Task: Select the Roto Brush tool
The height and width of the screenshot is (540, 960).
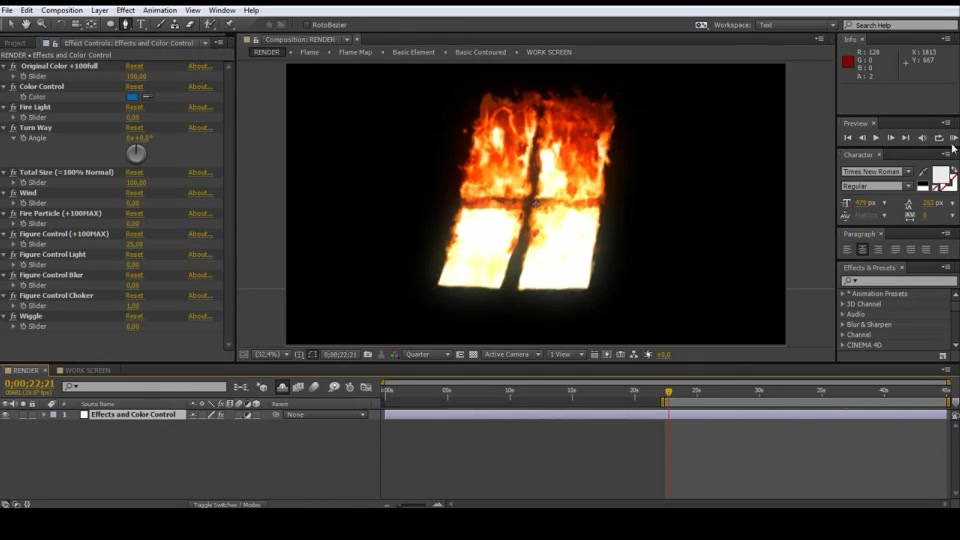Action: point(209,24)
